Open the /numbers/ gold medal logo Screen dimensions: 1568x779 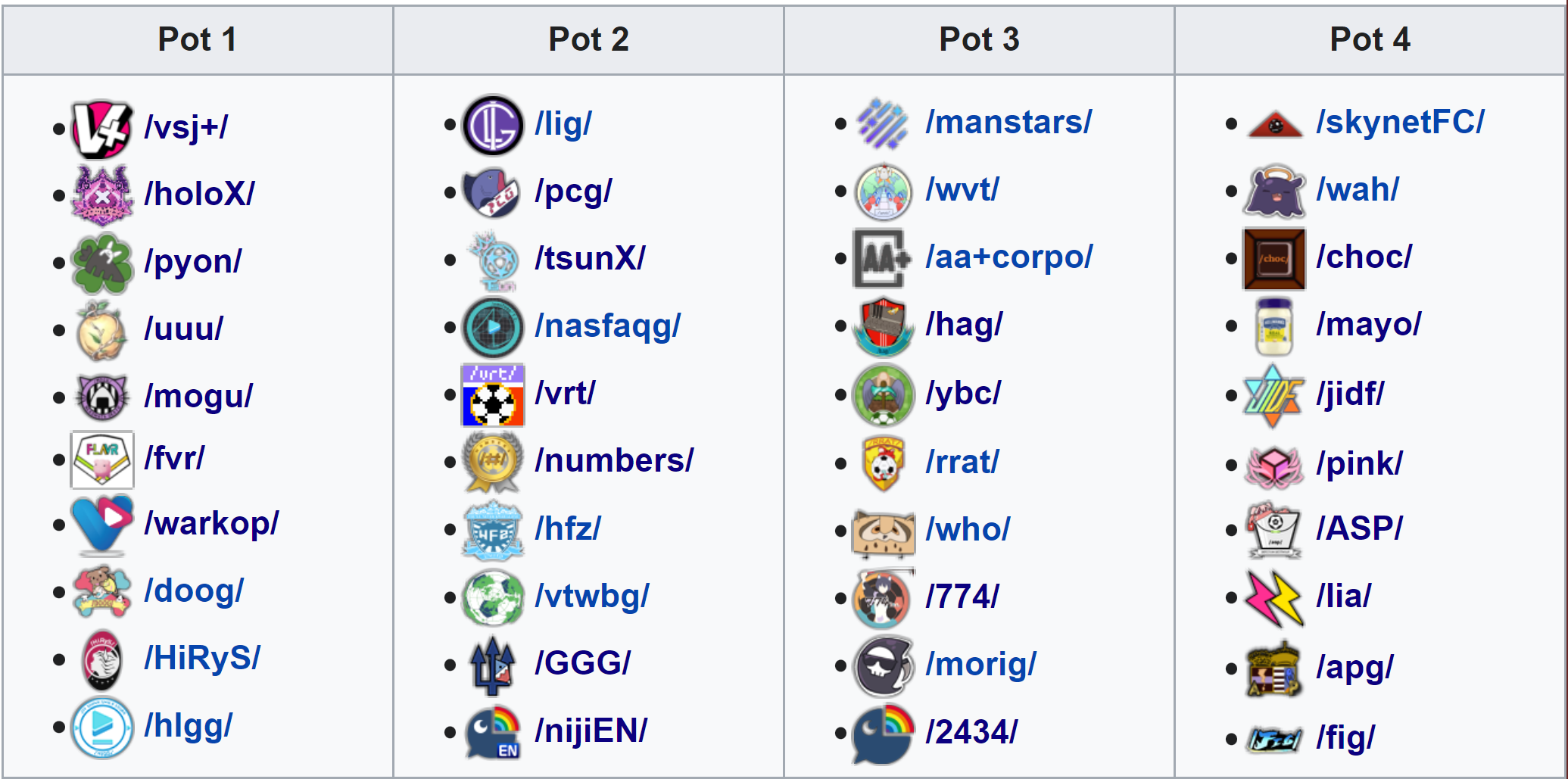tap(493, 462)
